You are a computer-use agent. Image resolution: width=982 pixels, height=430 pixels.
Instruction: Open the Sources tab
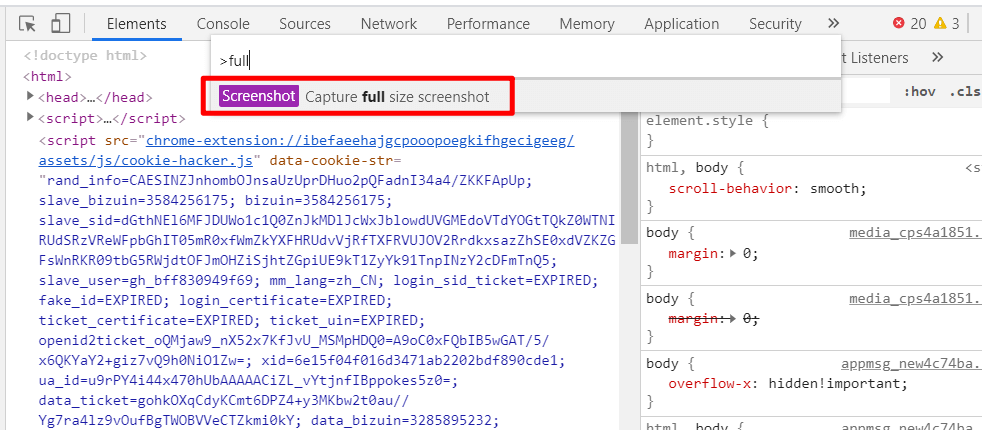click(305, 24)
